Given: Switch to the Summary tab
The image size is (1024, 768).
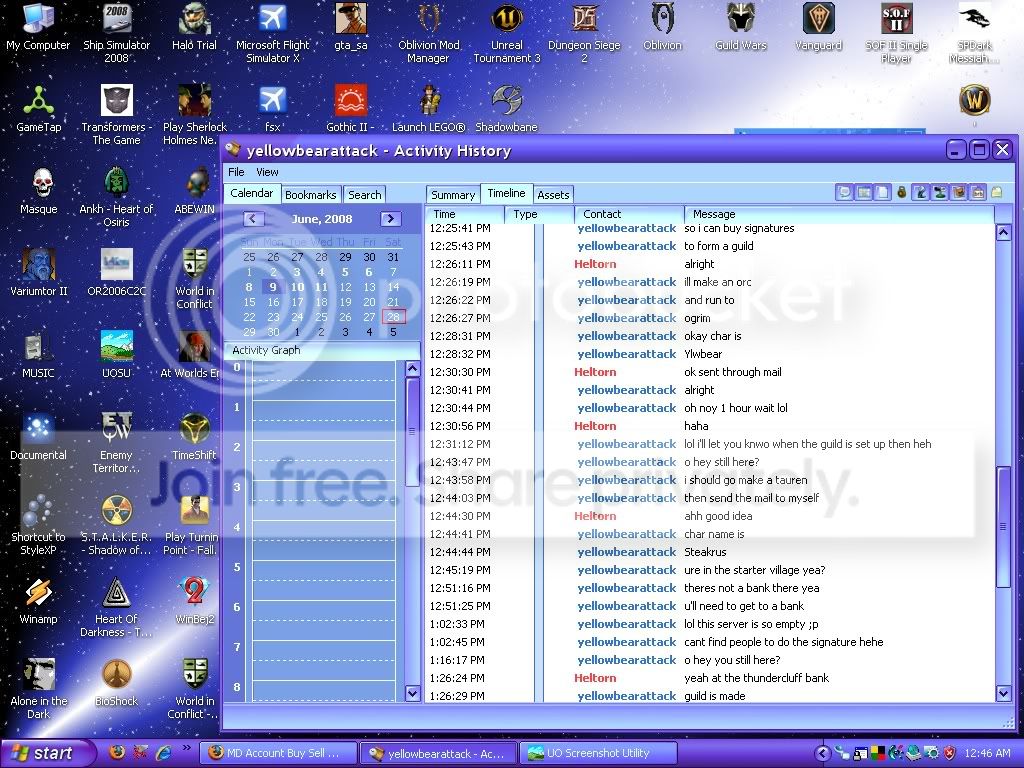Looking at the screenshot, I should click(453, 195).
